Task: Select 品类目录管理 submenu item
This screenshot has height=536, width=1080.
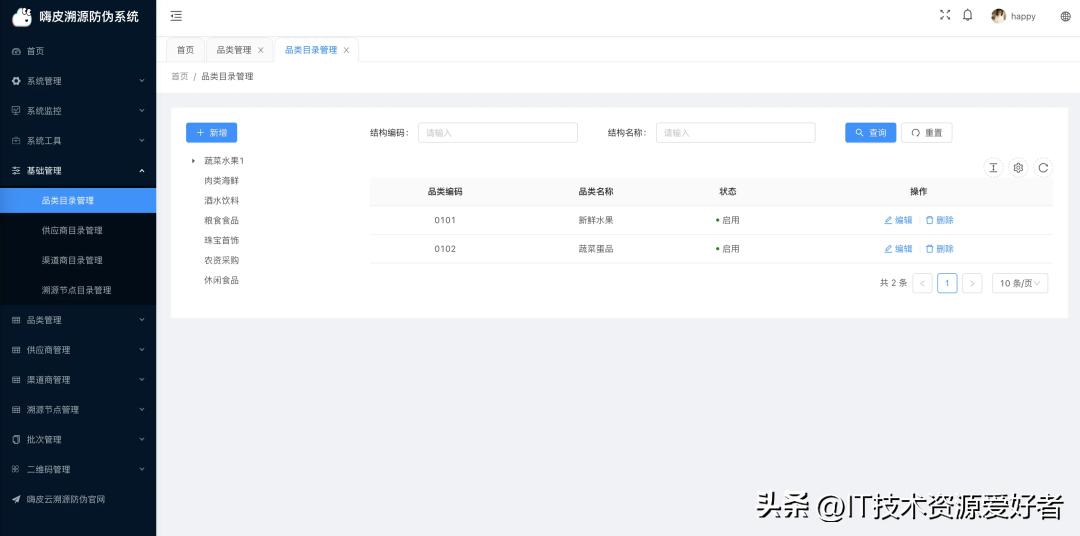Action: (78, 200)
